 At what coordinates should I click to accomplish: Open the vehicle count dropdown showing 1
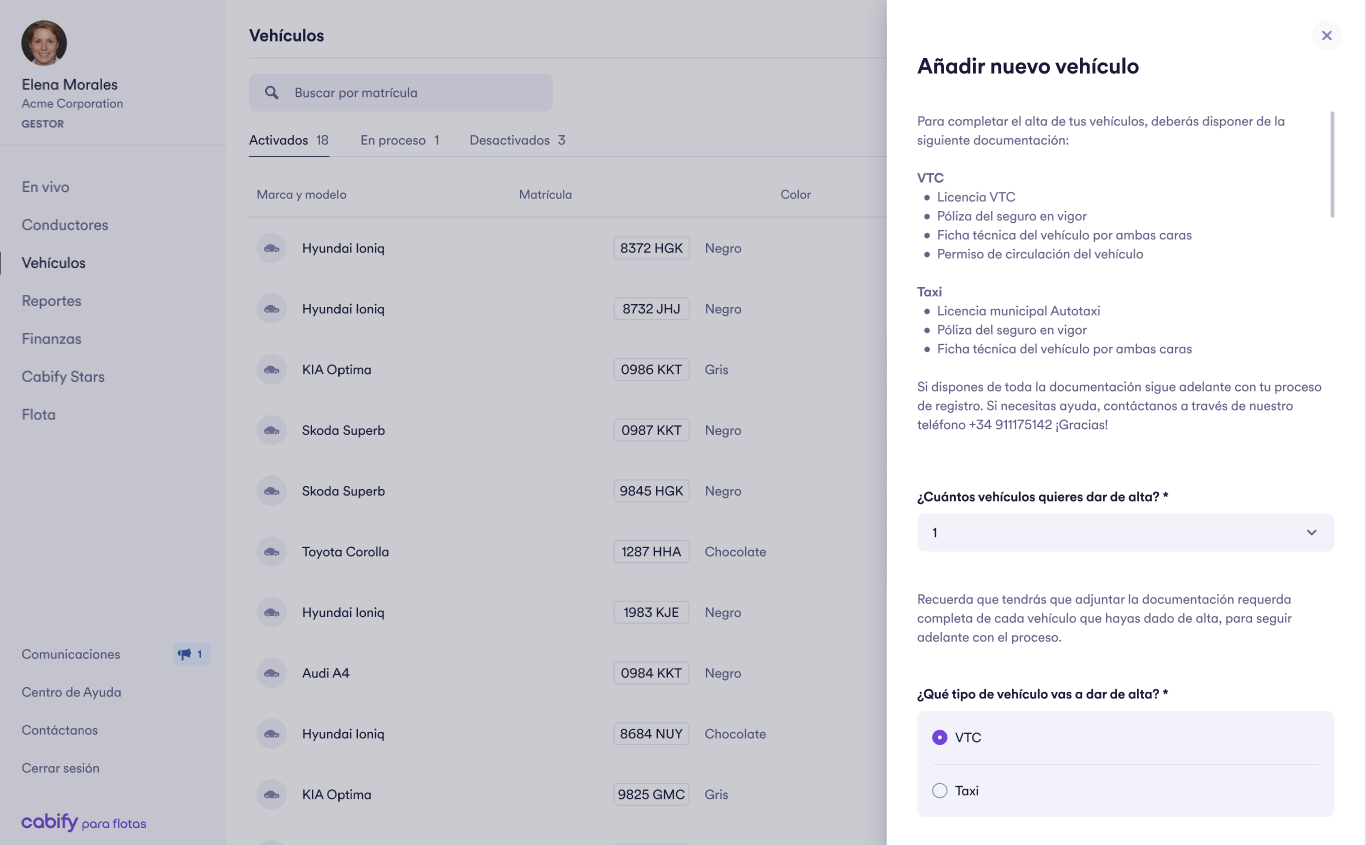click(x=1125, y=532)
